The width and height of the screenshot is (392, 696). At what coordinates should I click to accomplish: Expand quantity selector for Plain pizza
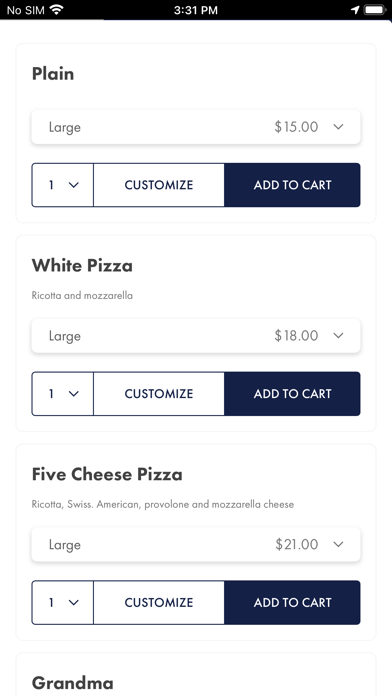tap(63, 185)
